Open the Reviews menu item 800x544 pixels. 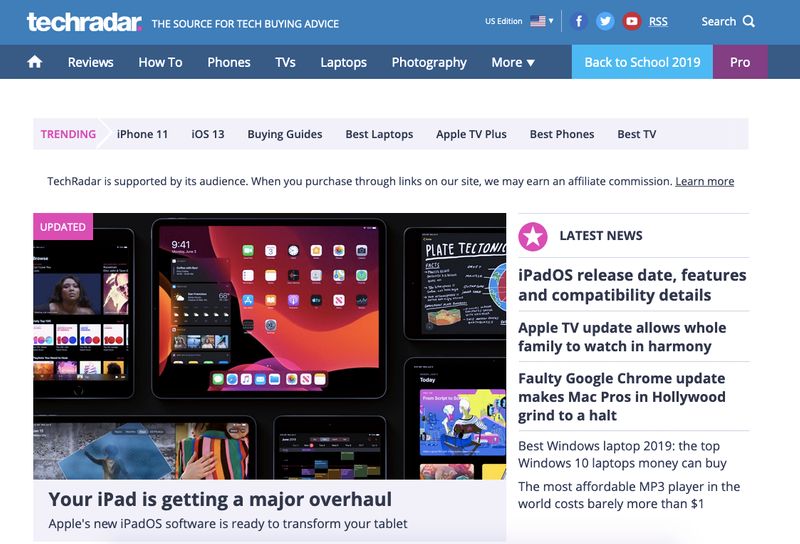click(91, 62)
